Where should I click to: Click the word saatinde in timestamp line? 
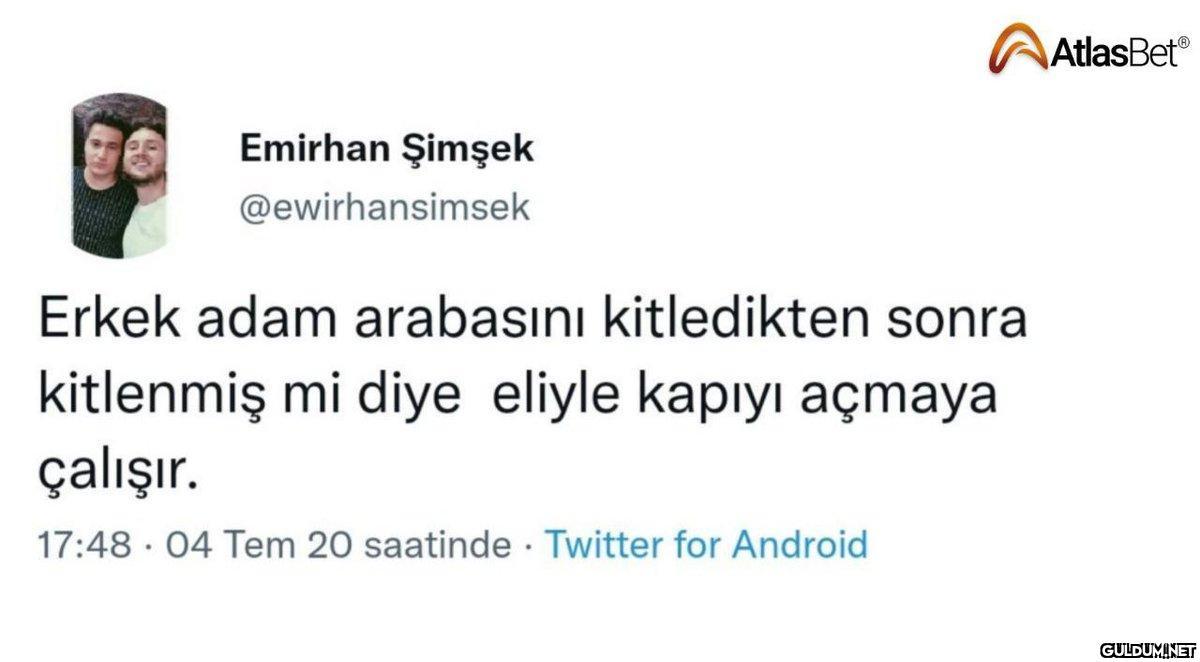coord(436,545)
